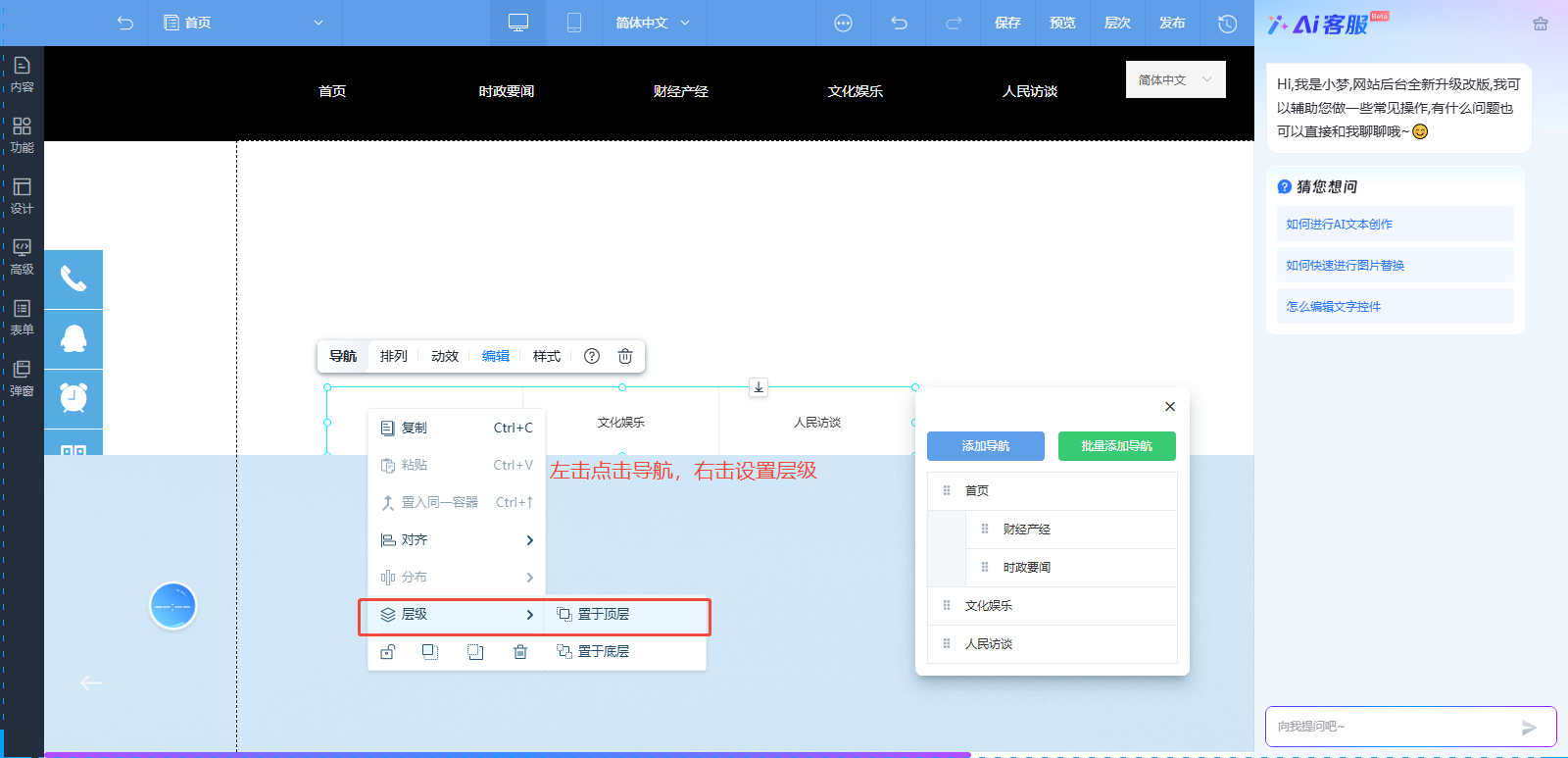The width and height of the screenshot is (1568, 758).
Task: Open the 功能 sidebar panel
Action: 22,136
